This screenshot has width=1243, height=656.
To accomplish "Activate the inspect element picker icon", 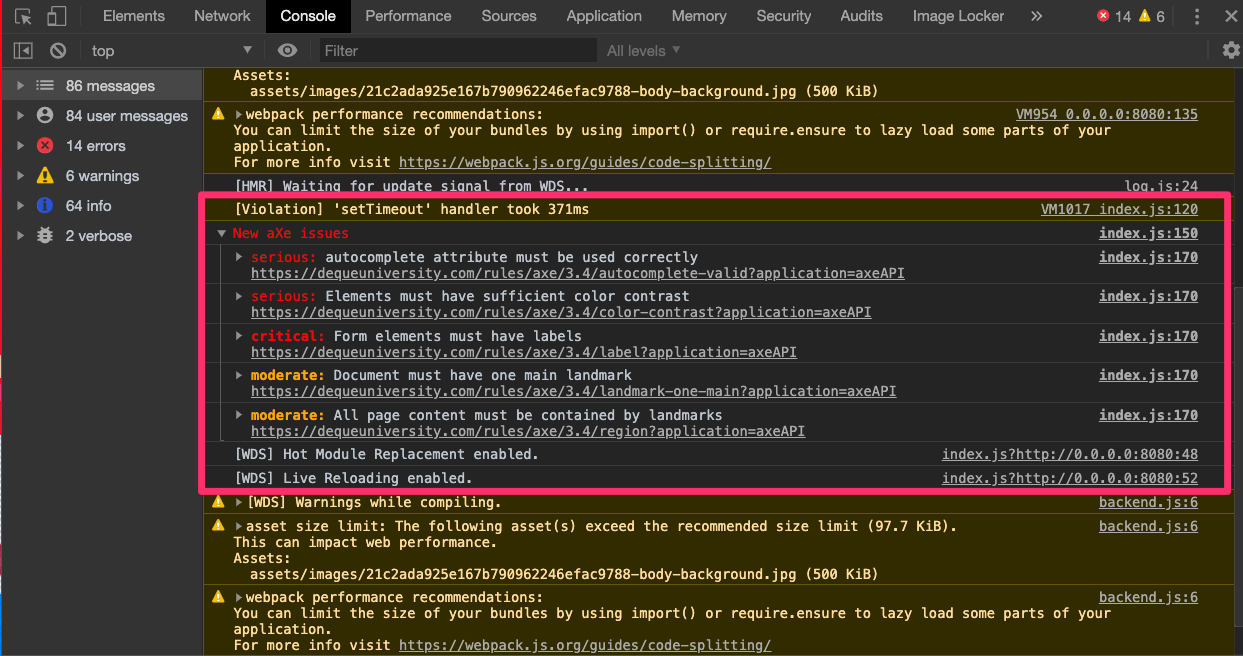I will (24, 16).
